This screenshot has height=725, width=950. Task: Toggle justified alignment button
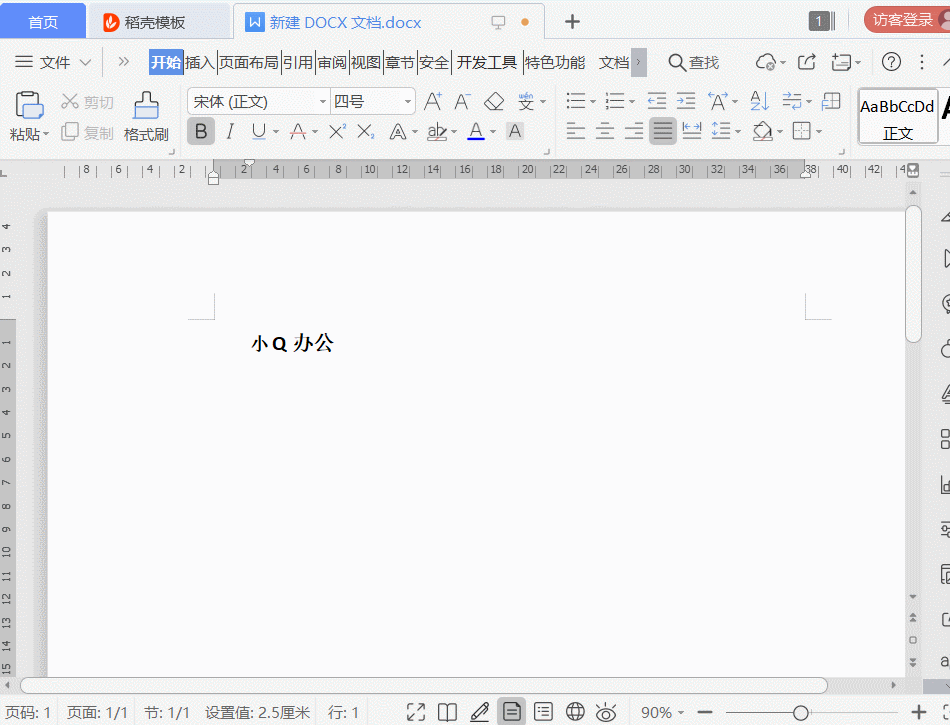tap(662, 131)
